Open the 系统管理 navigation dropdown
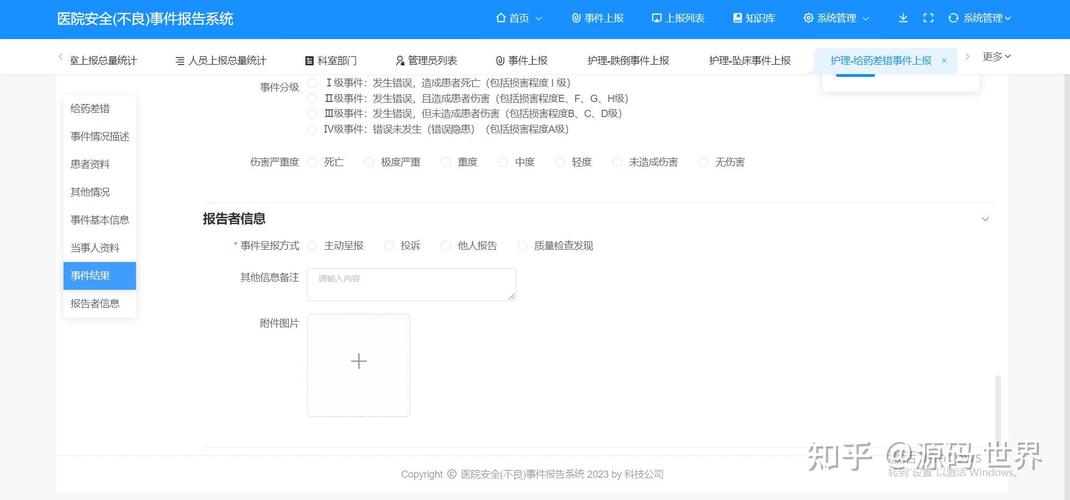 (x=837, y=18)
